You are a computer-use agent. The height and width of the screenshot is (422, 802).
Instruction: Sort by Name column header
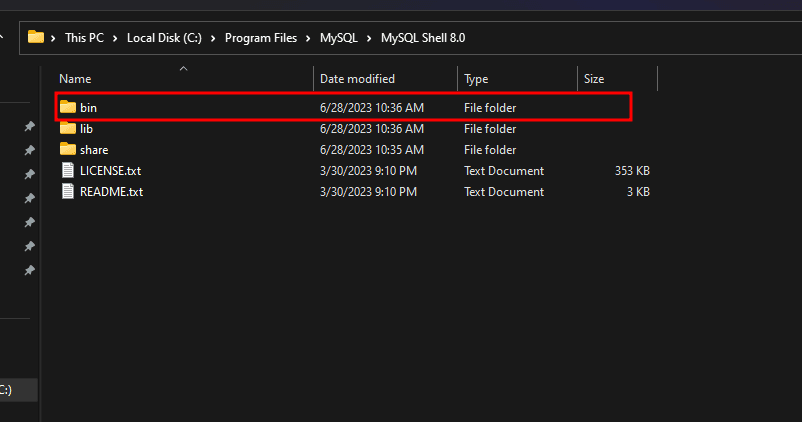(x=75, y=79)
